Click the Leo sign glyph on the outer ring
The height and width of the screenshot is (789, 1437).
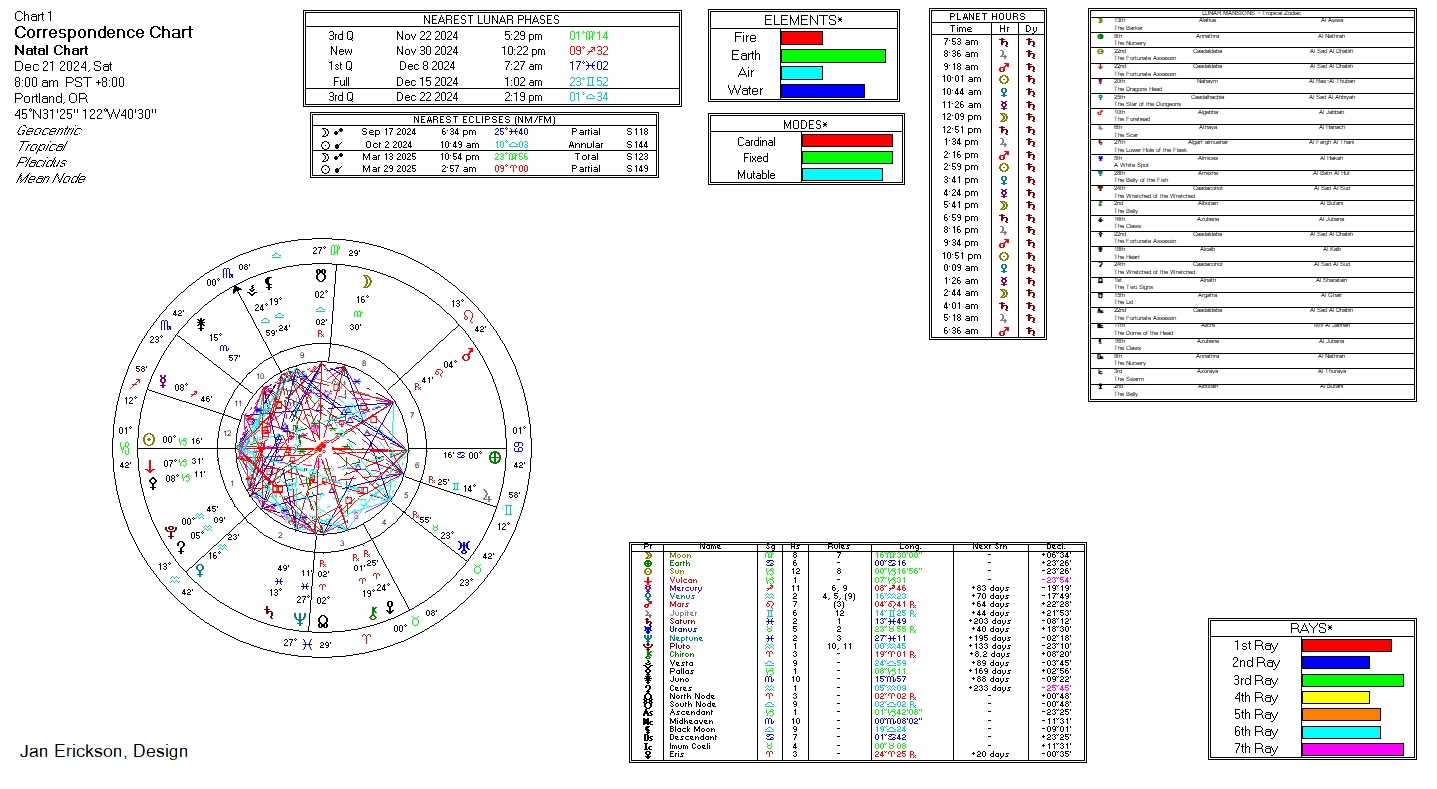click(x=470, y=316)
